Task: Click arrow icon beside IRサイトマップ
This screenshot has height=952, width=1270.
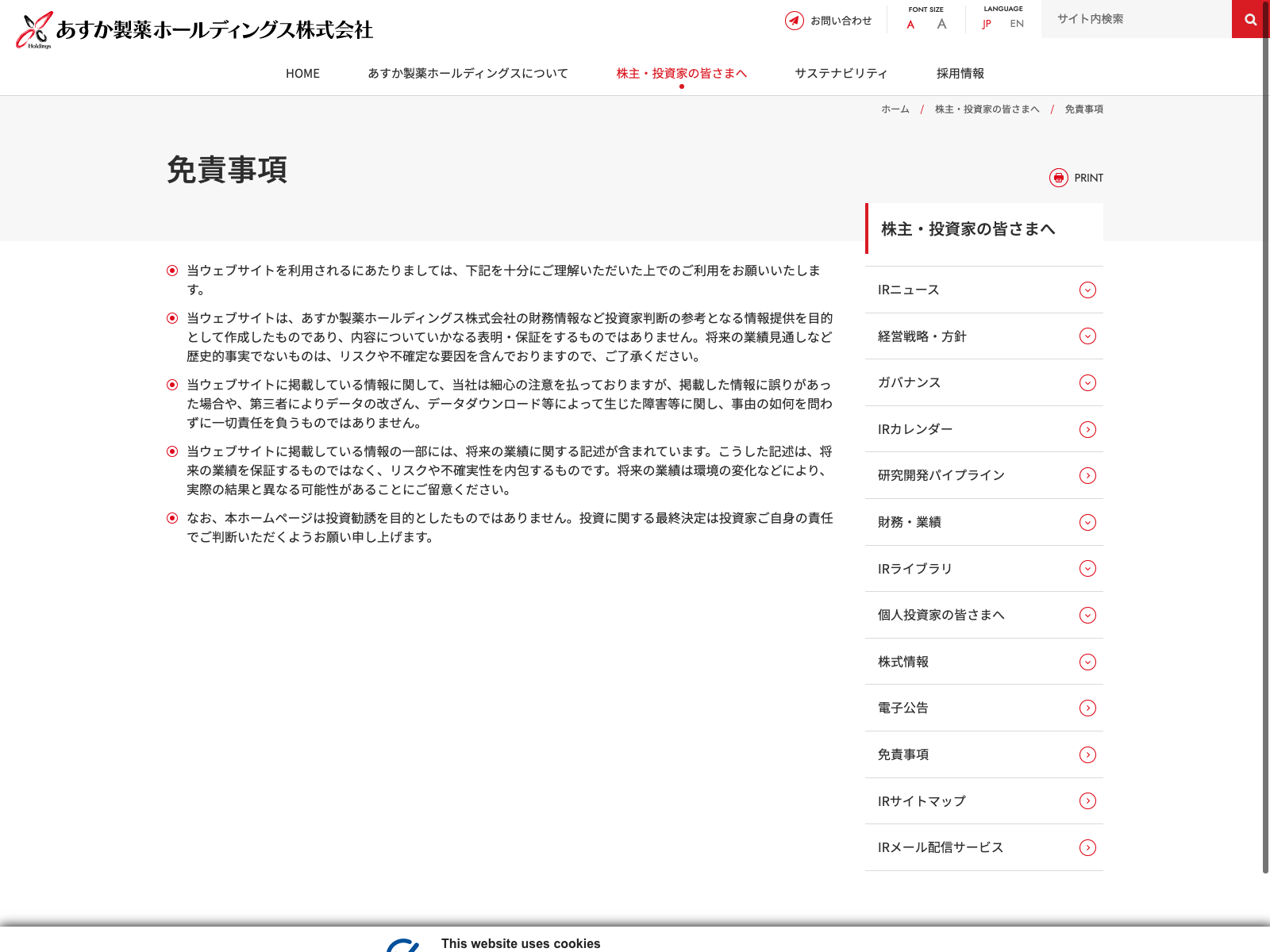Action: tap(1087, 801)
